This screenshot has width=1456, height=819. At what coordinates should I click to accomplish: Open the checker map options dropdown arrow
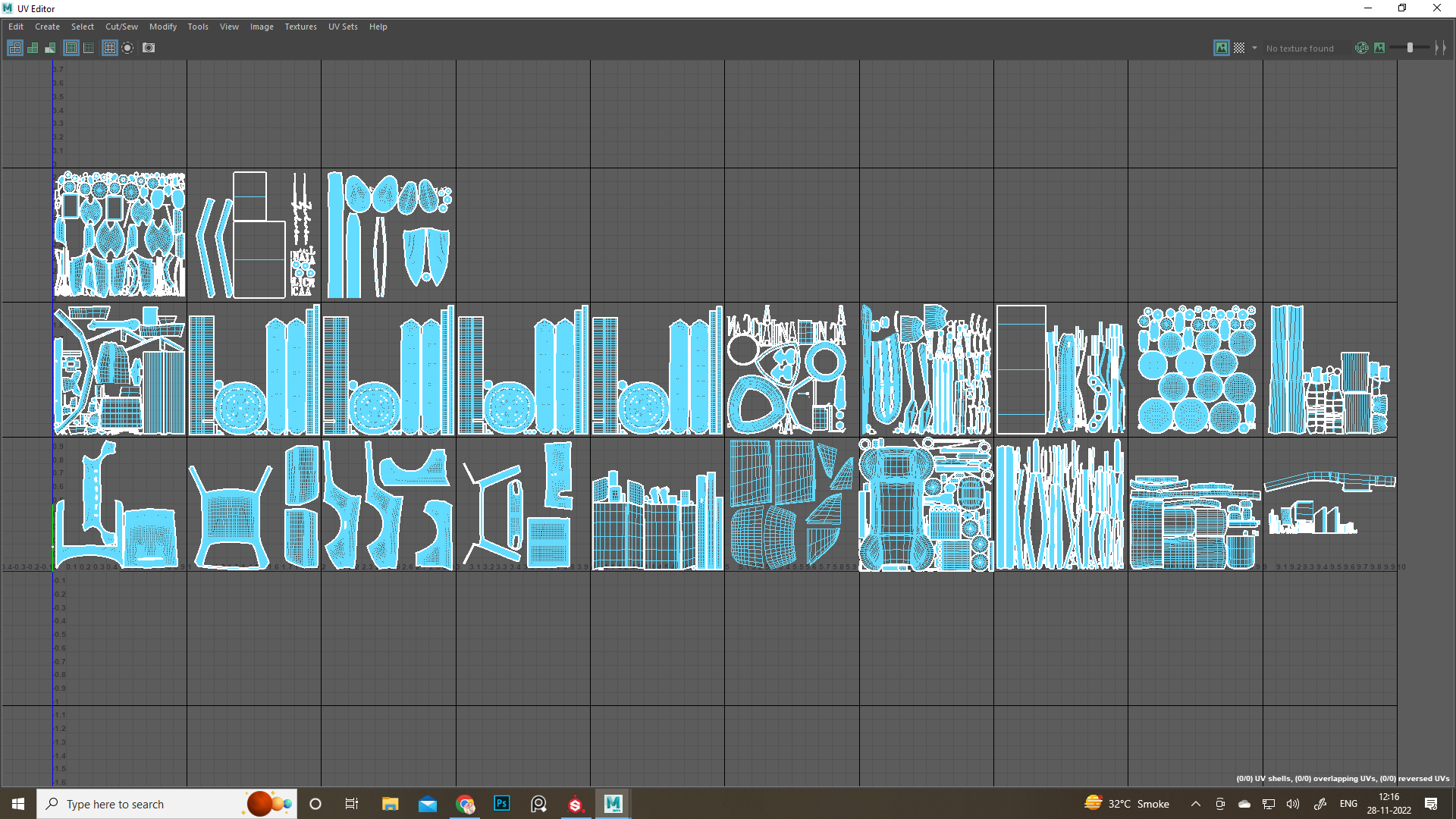point(1254,48)
